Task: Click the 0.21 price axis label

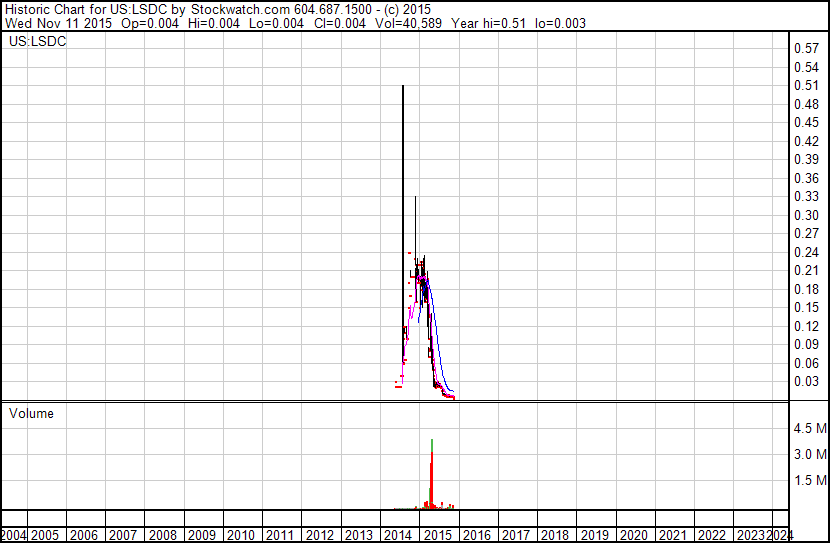Action: (807, 270)
